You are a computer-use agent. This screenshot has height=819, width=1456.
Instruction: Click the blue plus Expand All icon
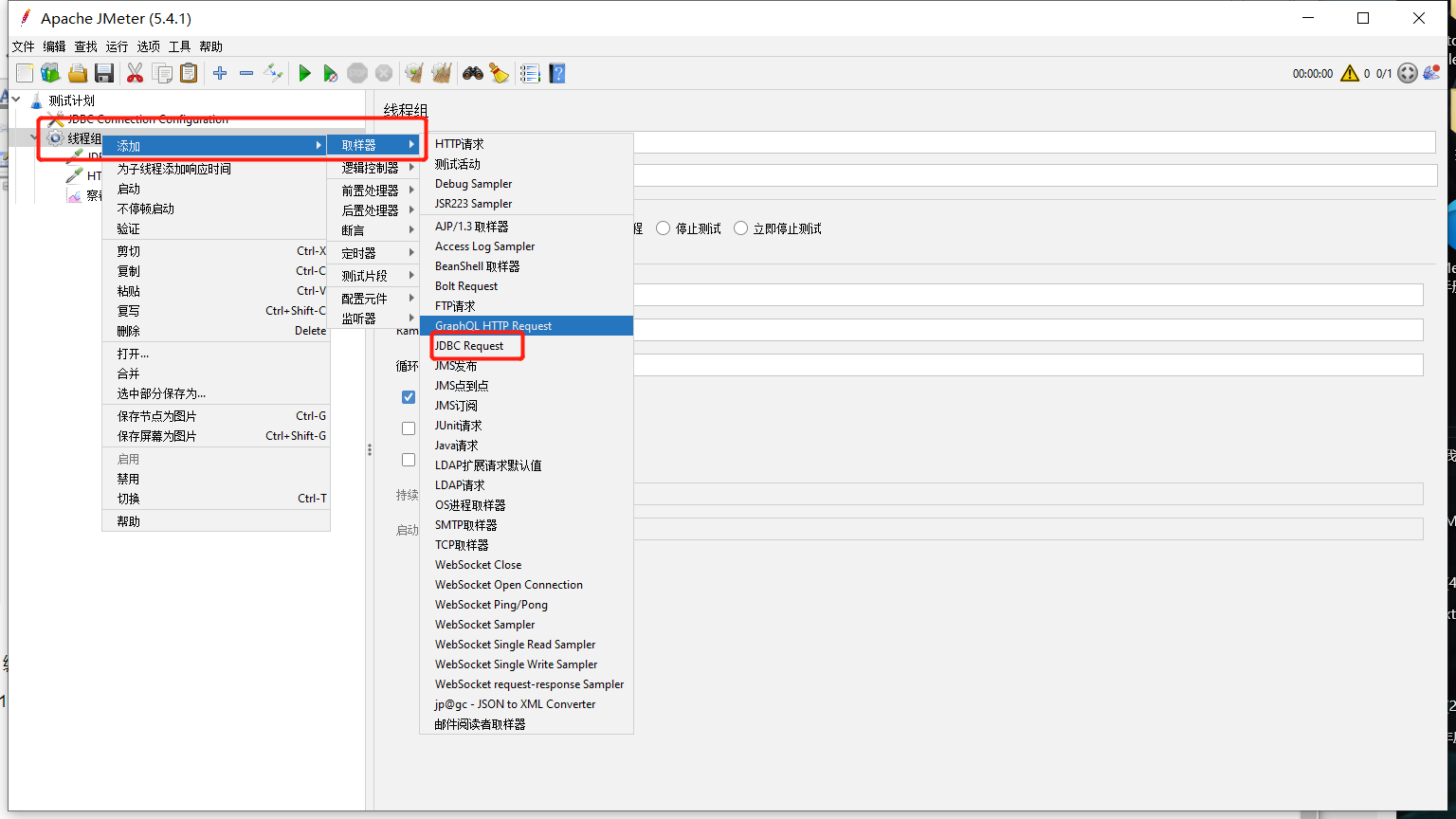pos(220,73)
